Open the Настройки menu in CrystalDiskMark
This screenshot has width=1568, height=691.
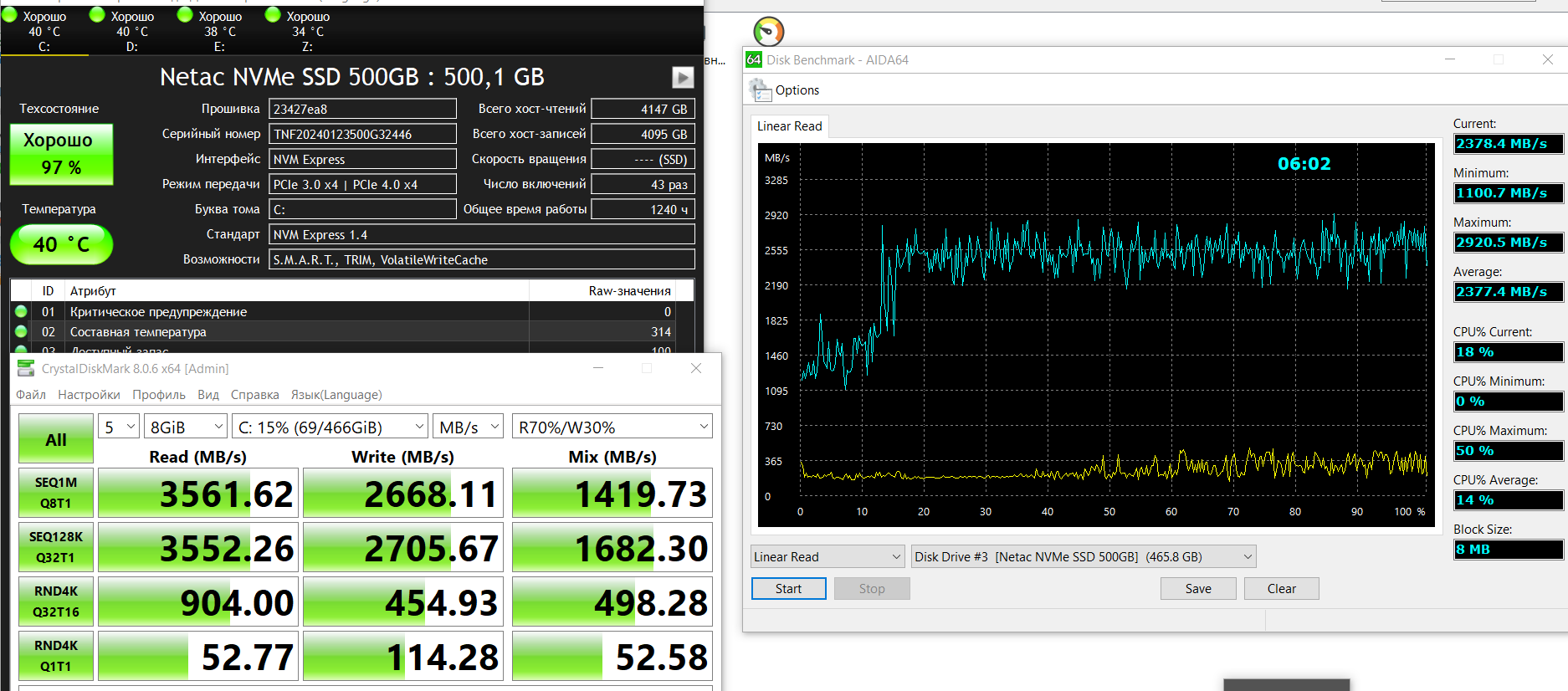coord(89,395)
